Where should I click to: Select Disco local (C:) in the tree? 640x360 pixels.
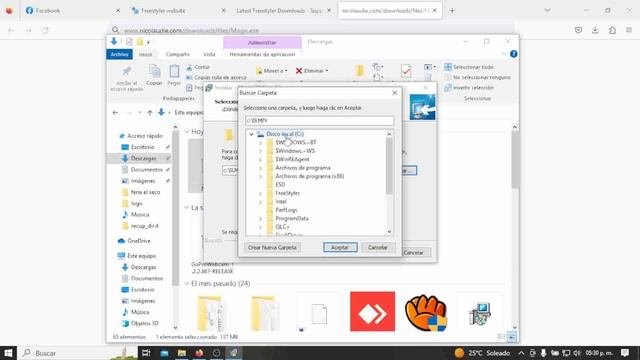(x=285, y=134)
